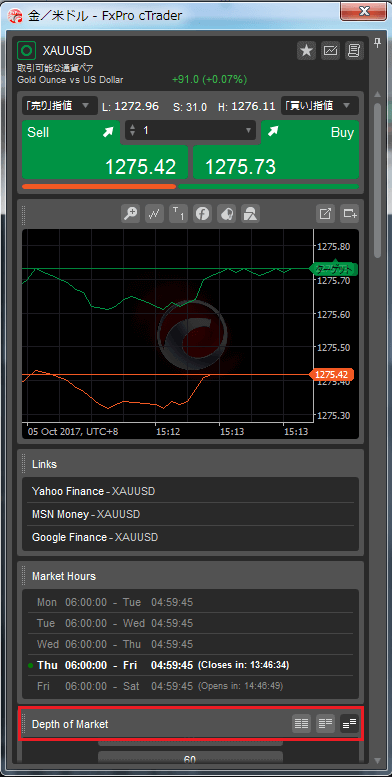Select Wed 06:00:00 - Thu market hours row
The width and height of the screenshot is (392, 777).
(x=190, y=644)
